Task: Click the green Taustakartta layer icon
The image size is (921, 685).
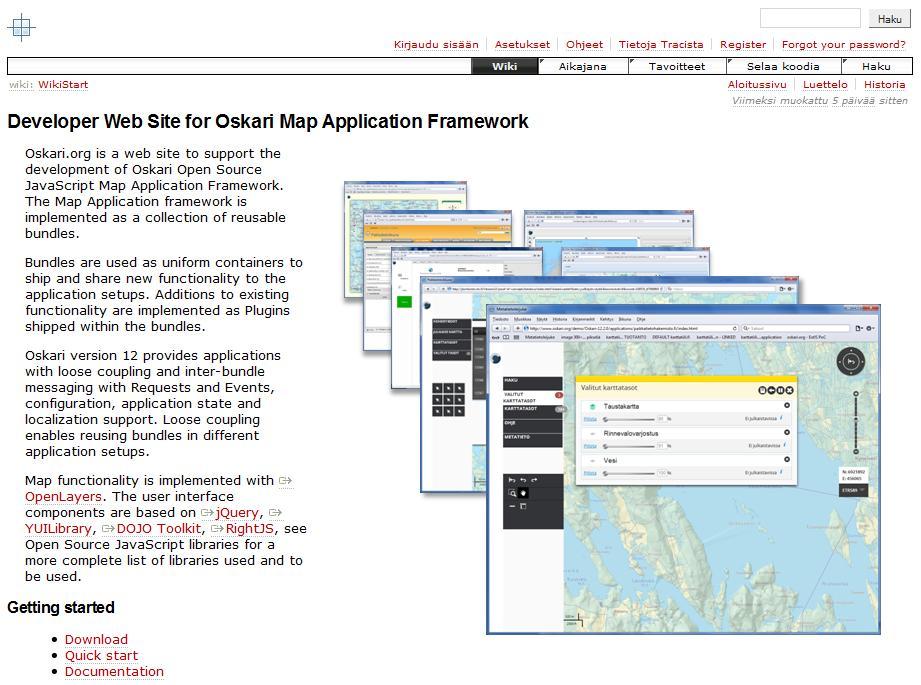Action: click(592, 407)
